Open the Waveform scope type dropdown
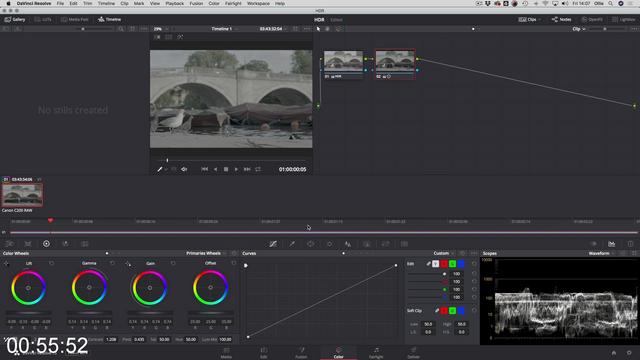 (602, 253)
